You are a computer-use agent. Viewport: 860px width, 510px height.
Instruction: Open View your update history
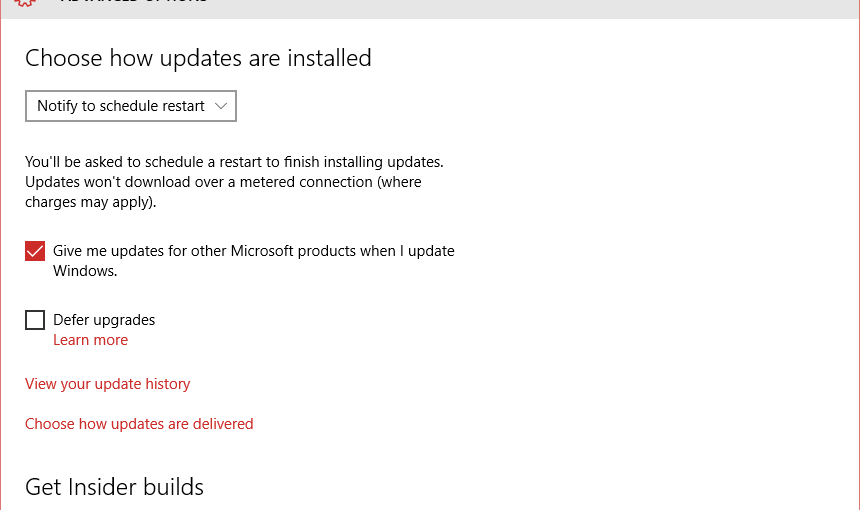click(108, 384)
